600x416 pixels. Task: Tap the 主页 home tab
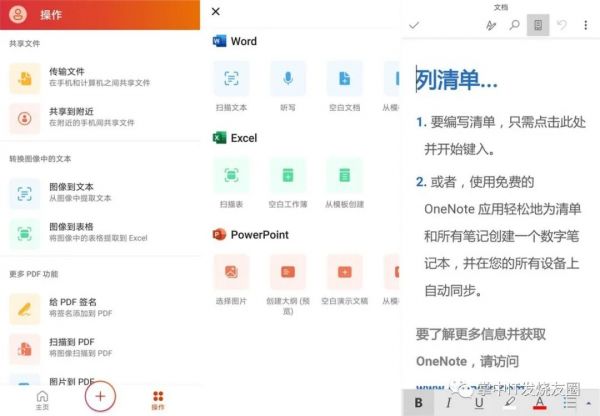coord(42,400)
